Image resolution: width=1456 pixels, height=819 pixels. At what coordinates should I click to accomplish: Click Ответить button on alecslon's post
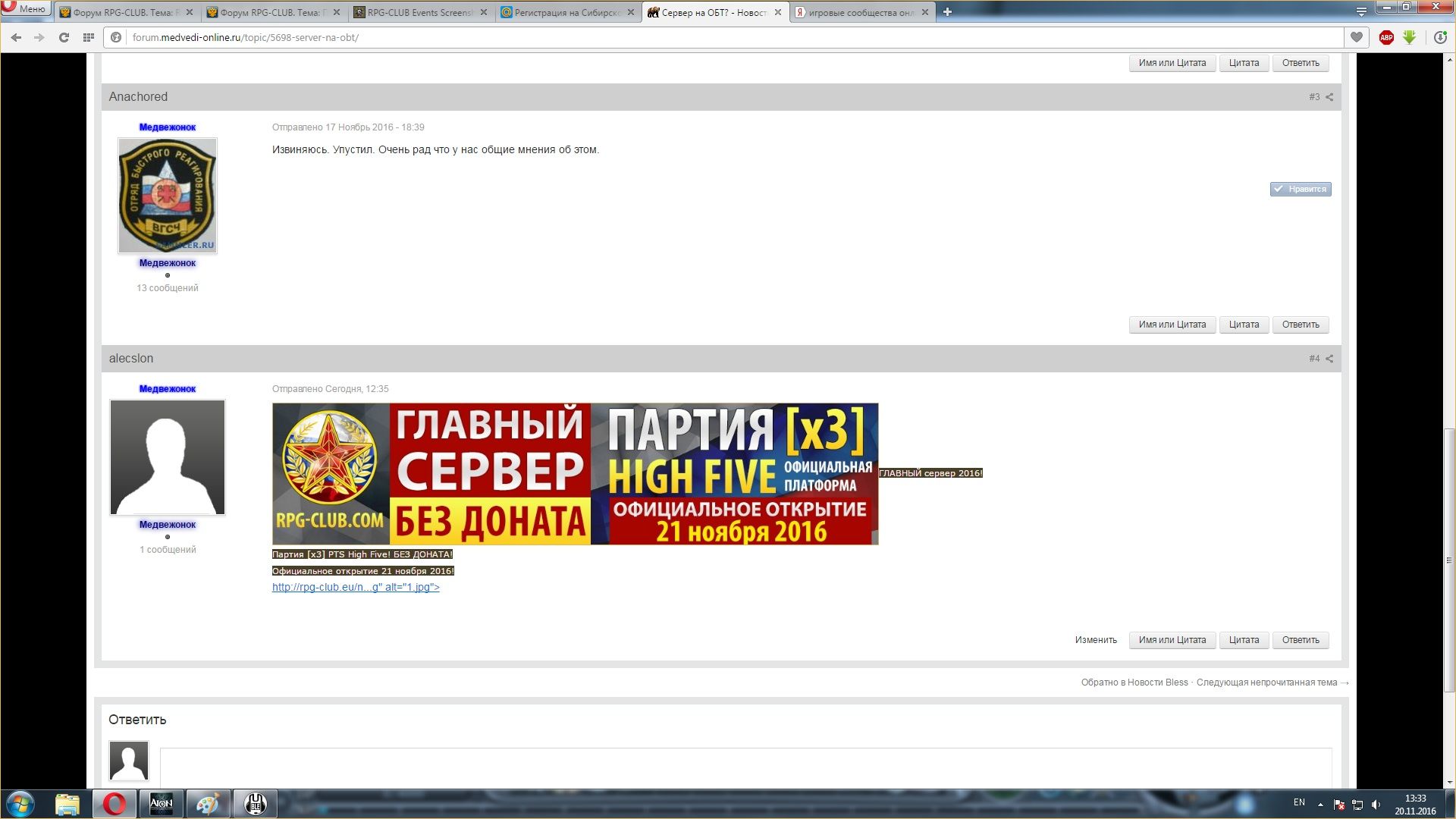(x=1300, y=640)
